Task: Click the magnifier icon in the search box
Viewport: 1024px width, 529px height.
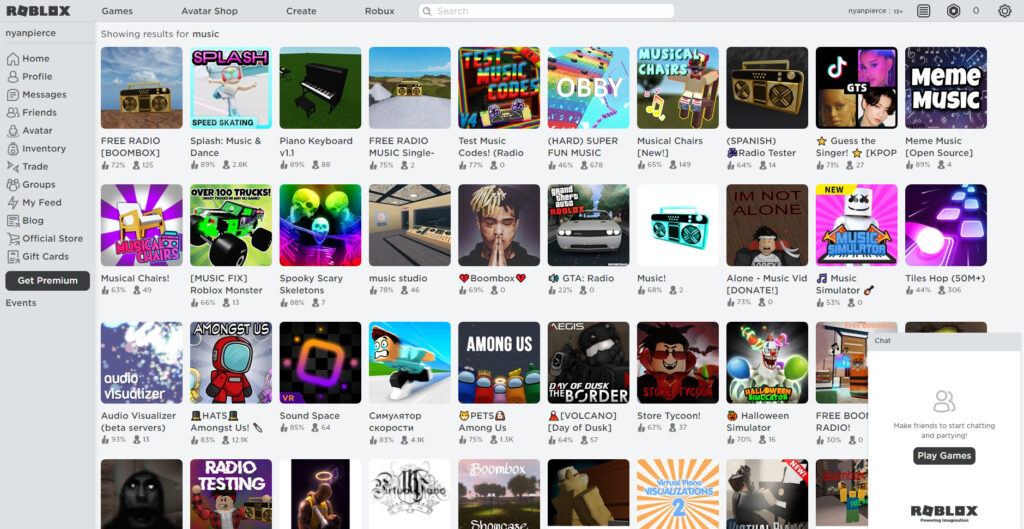Action: coord(427,11)
